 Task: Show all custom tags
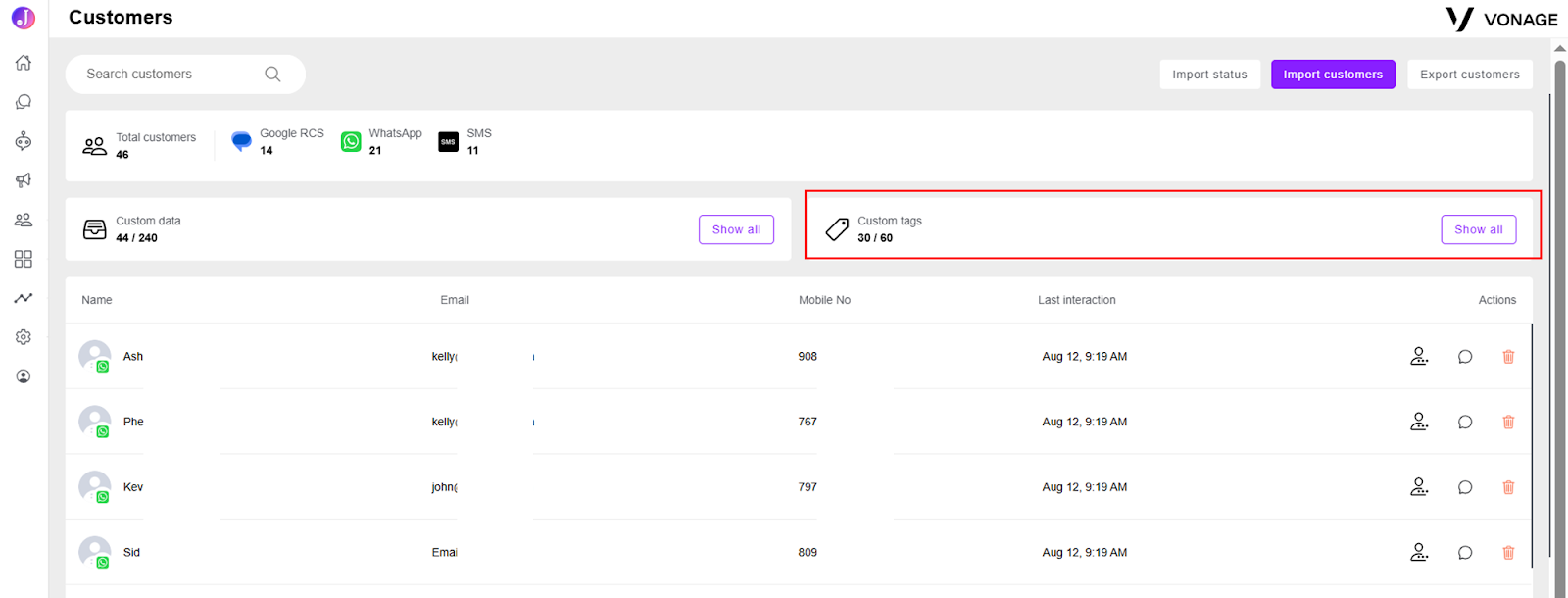click(x=1478, y=229)
